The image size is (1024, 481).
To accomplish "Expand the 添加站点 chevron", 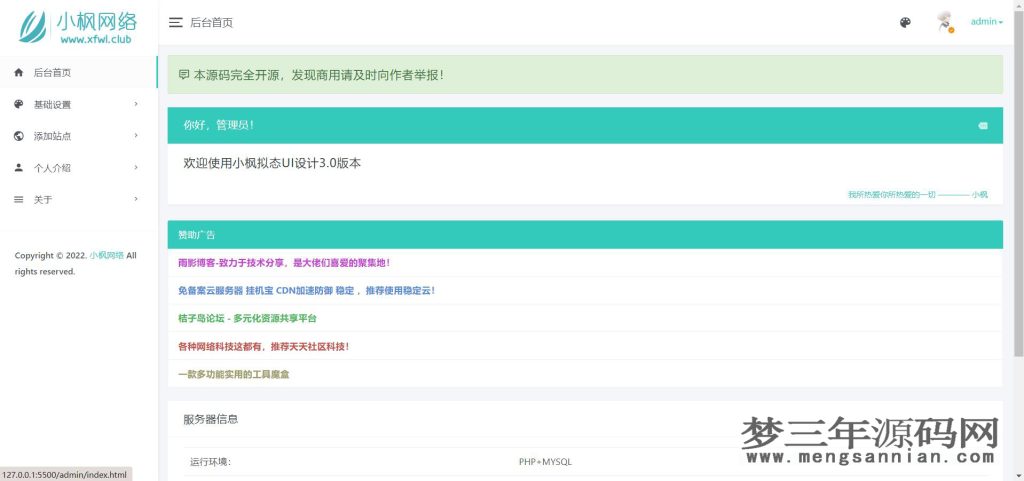I will coord(136,136).
